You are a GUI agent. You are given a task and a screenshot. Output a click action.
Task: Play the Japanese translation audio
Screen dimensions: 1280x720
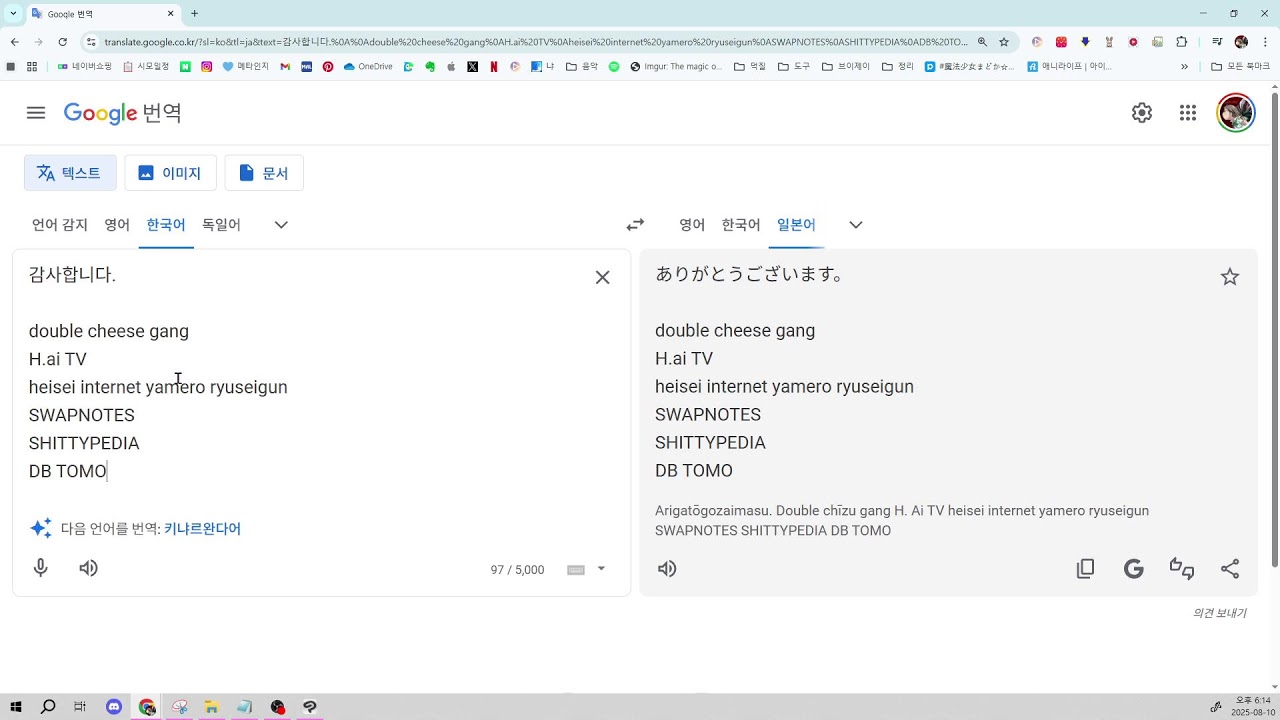667,569
